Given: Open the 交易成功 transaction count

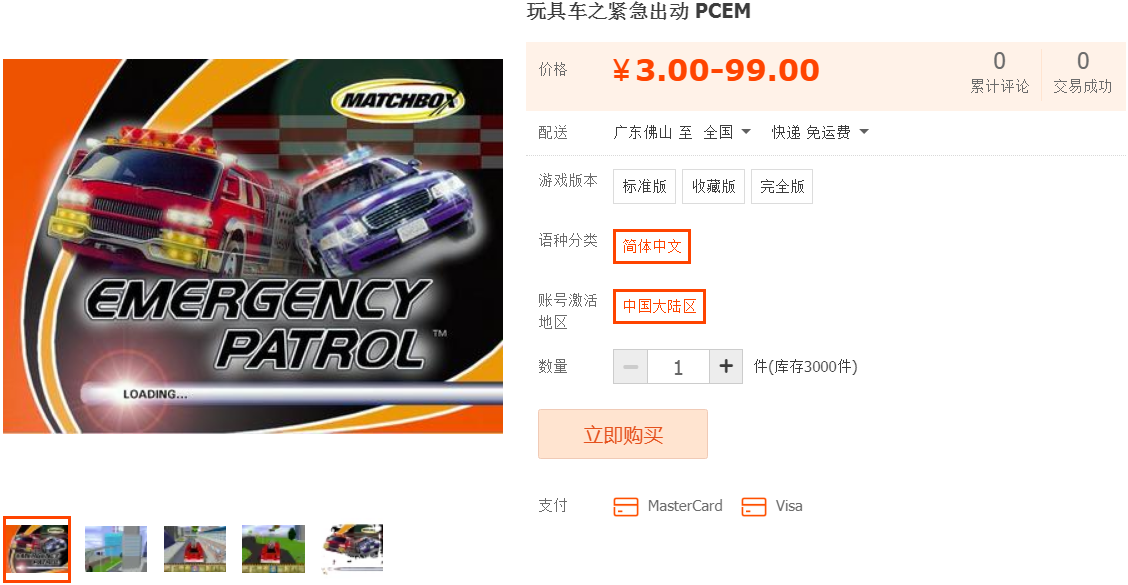Looking at the screenshot, I should [x=1083, y=73].
